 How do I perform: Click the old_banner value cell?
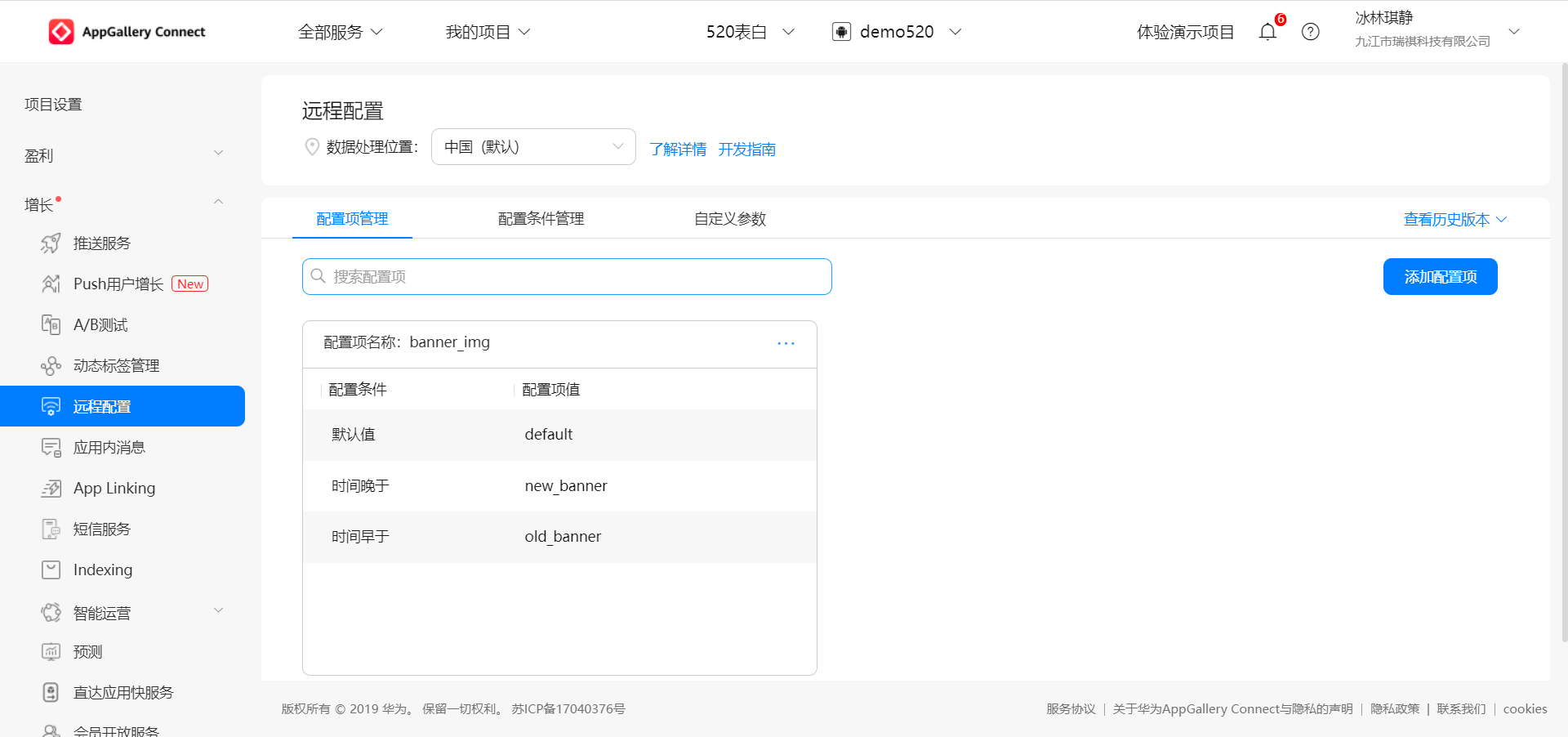(563, 537)
